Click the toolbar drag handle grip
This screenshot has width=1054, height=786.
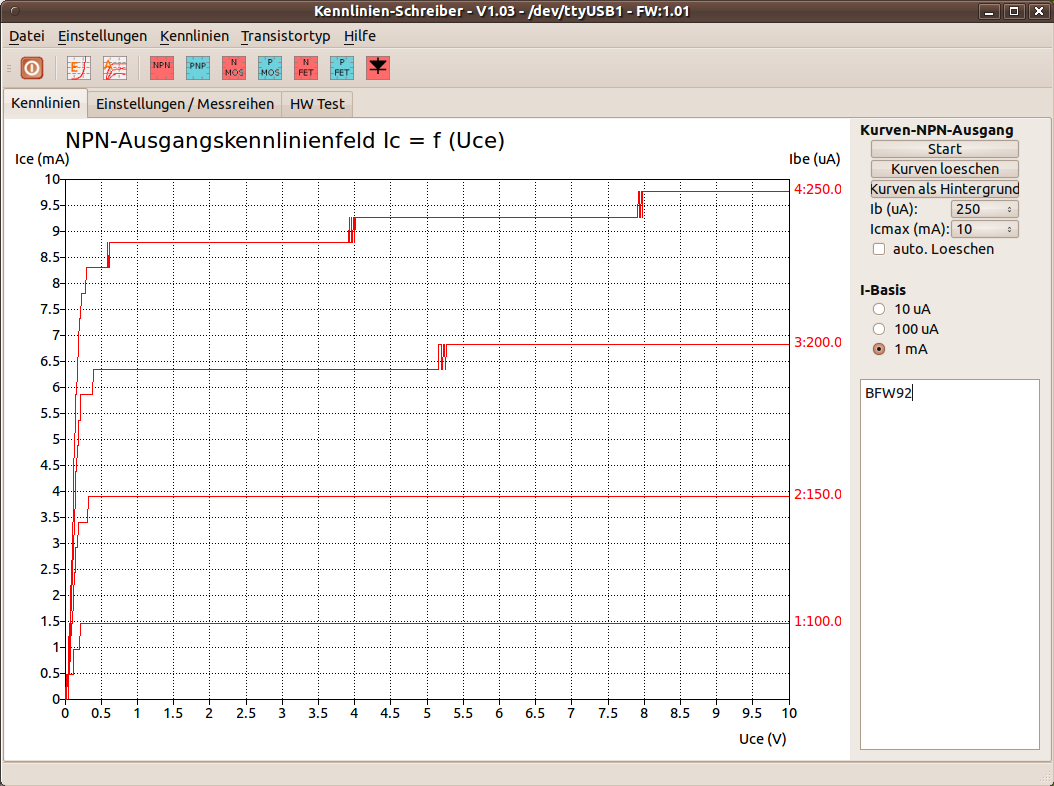(x=9, y=68)
